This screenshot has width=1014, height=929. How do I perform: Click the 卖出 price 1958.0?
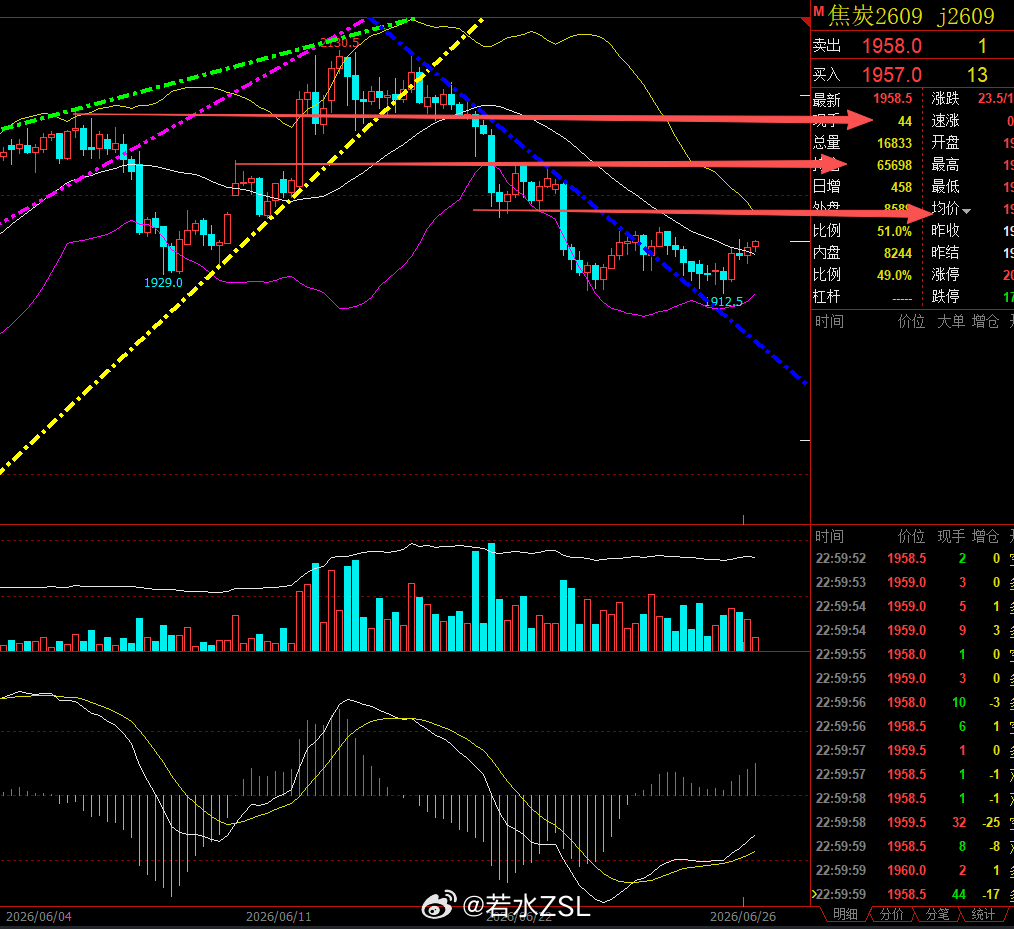tap(892, 46)
